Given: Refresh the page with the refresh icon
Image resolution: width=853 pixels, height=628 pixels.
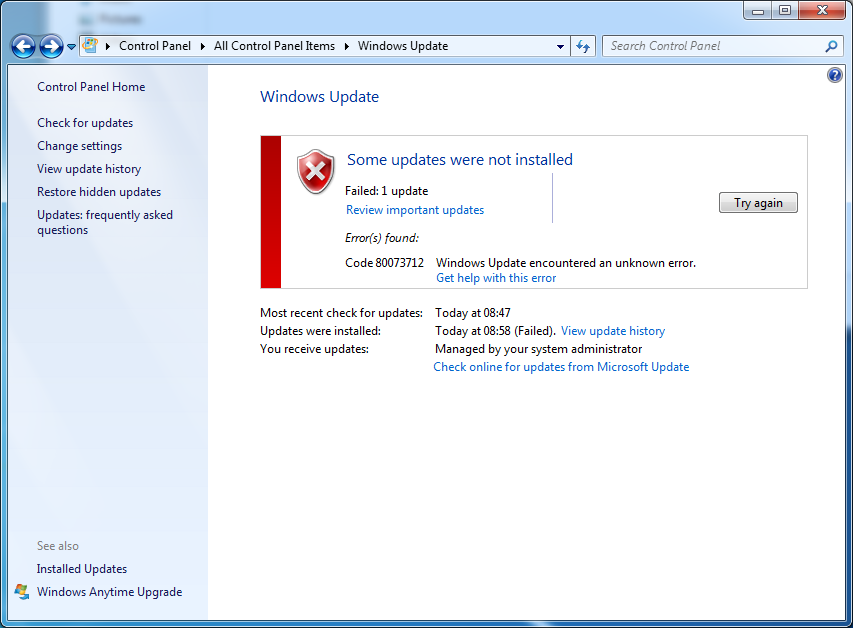Looking at the screenshot, I should click(x=583, y=46).
